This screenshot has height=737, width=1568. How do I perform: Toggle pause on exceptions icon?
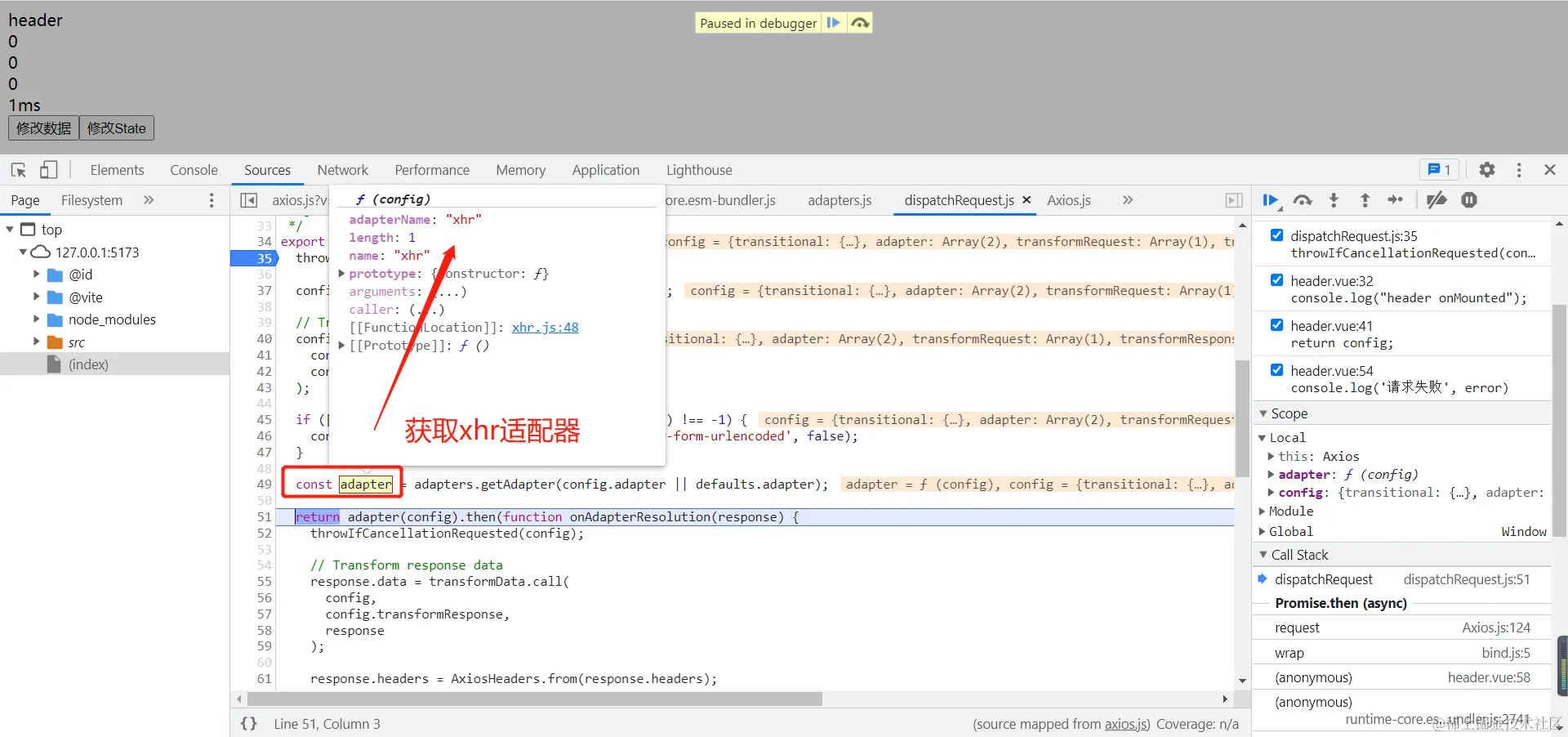point(1469,200)
